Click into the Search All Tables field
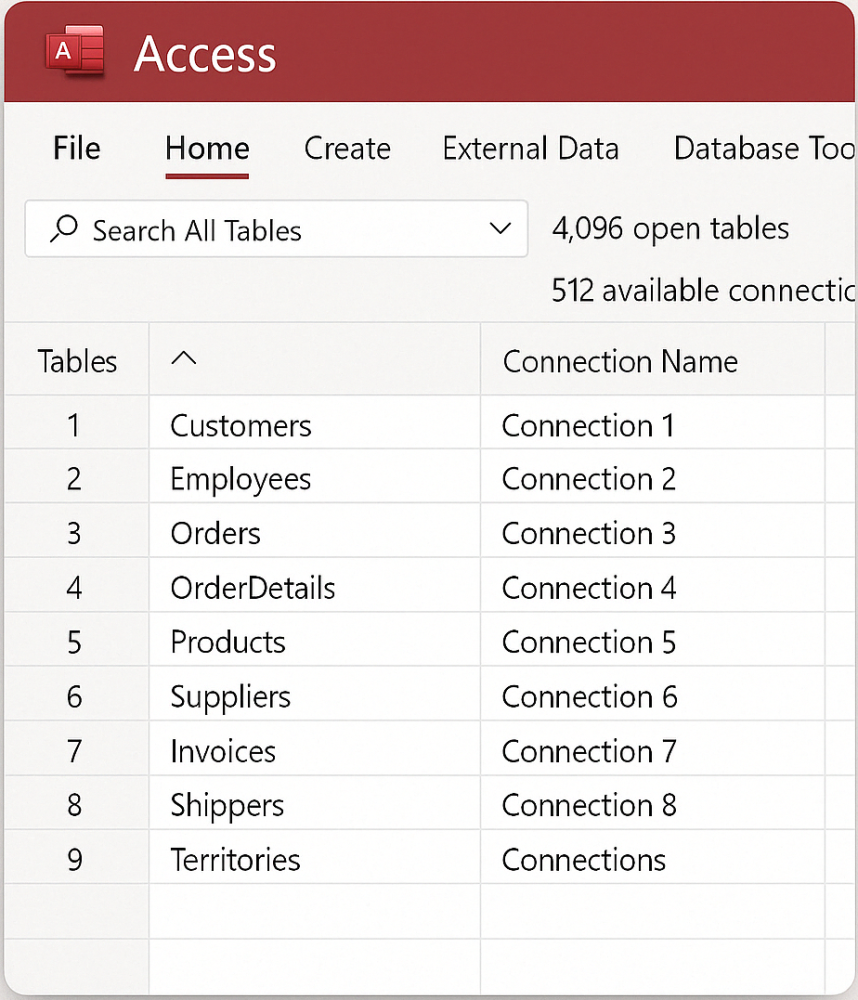 (x=276, y=228)
